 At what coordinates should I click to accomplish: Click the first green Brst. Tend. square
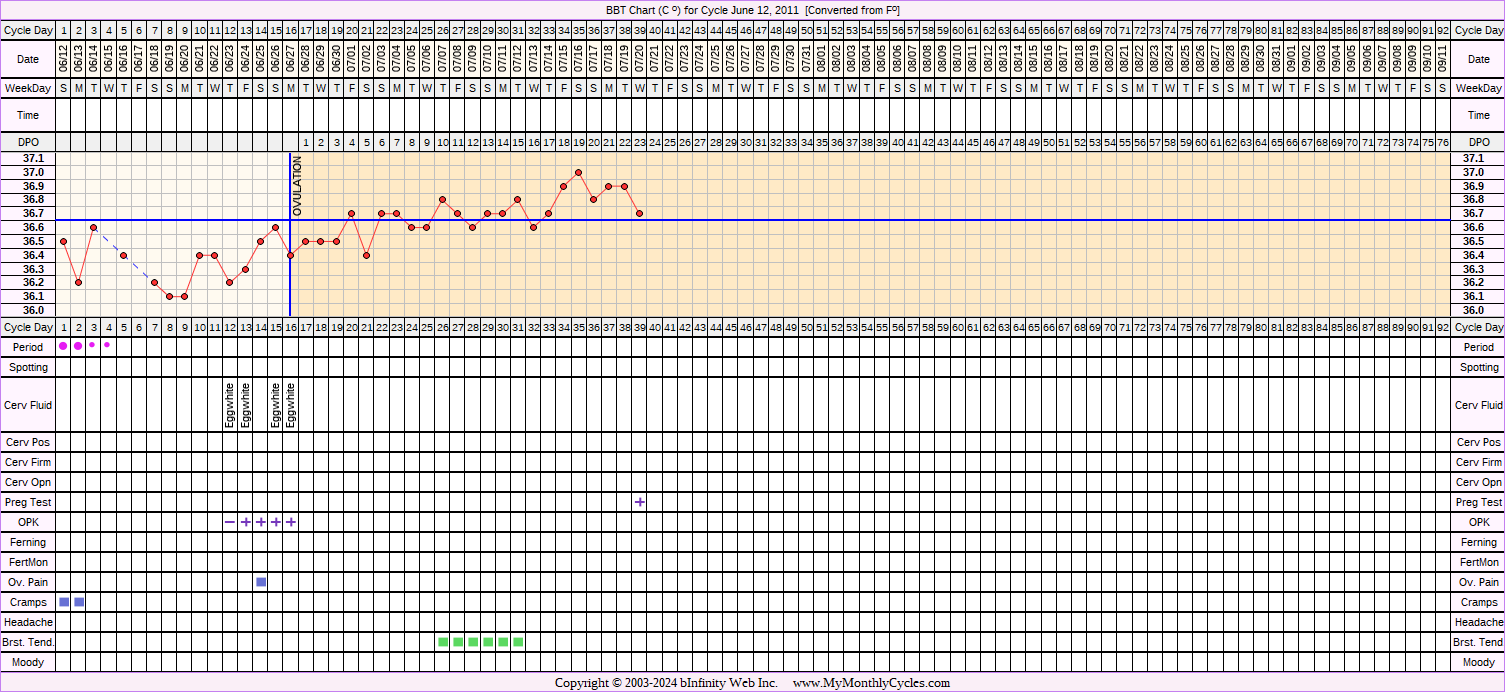[443, 642]
